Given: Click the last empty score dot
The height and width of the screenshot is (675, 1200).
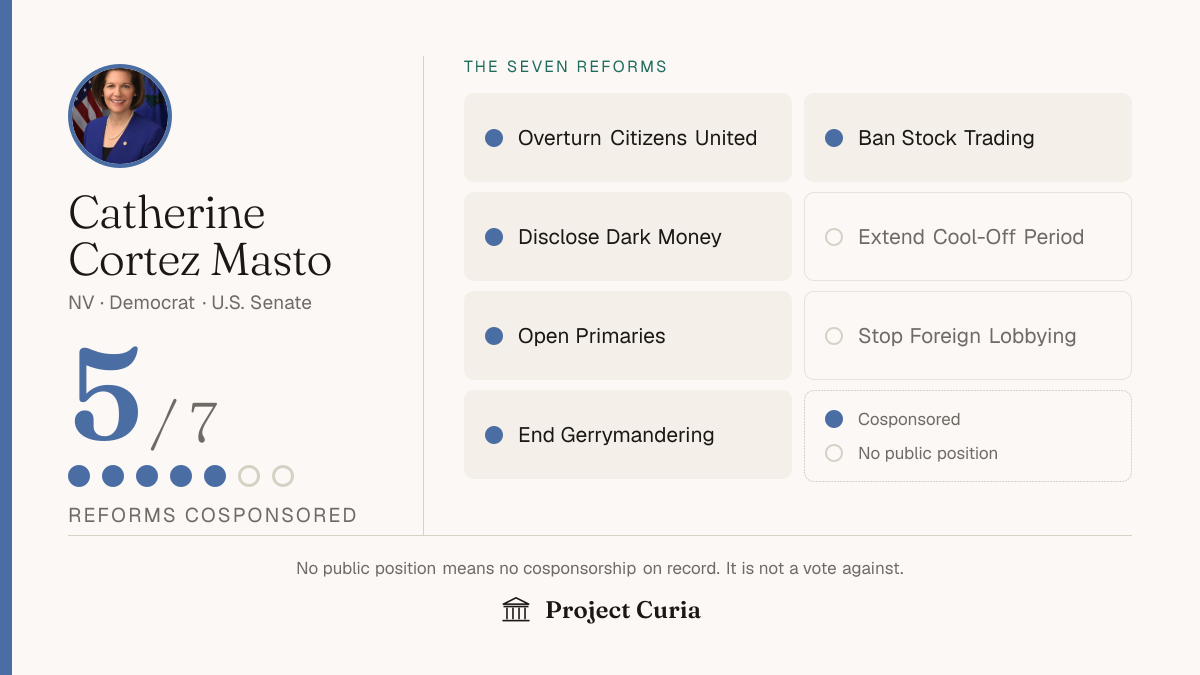Looking at the screenshot, I should [x=283, y=476].
